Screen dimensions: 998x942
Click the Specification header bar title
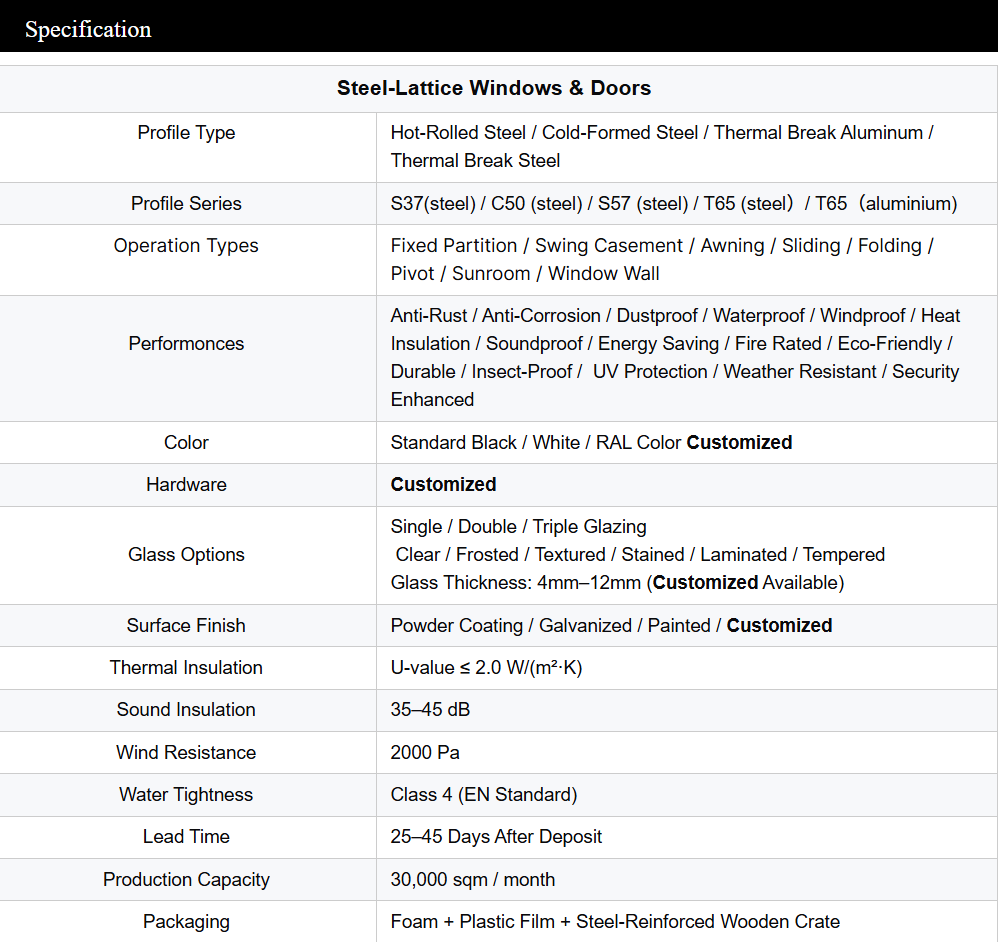point(88,30)
